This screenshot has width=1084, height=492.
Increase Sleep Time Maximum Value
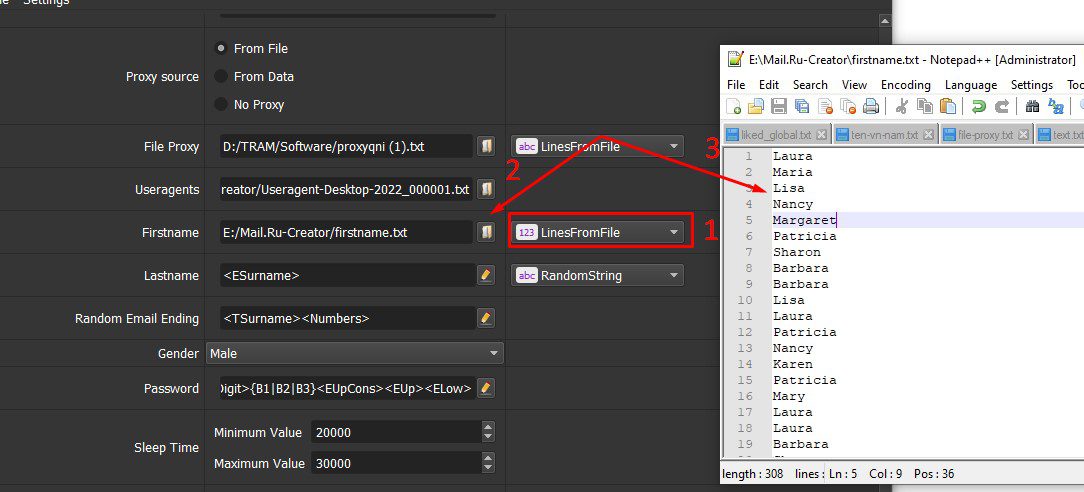(x=488, y=457)
